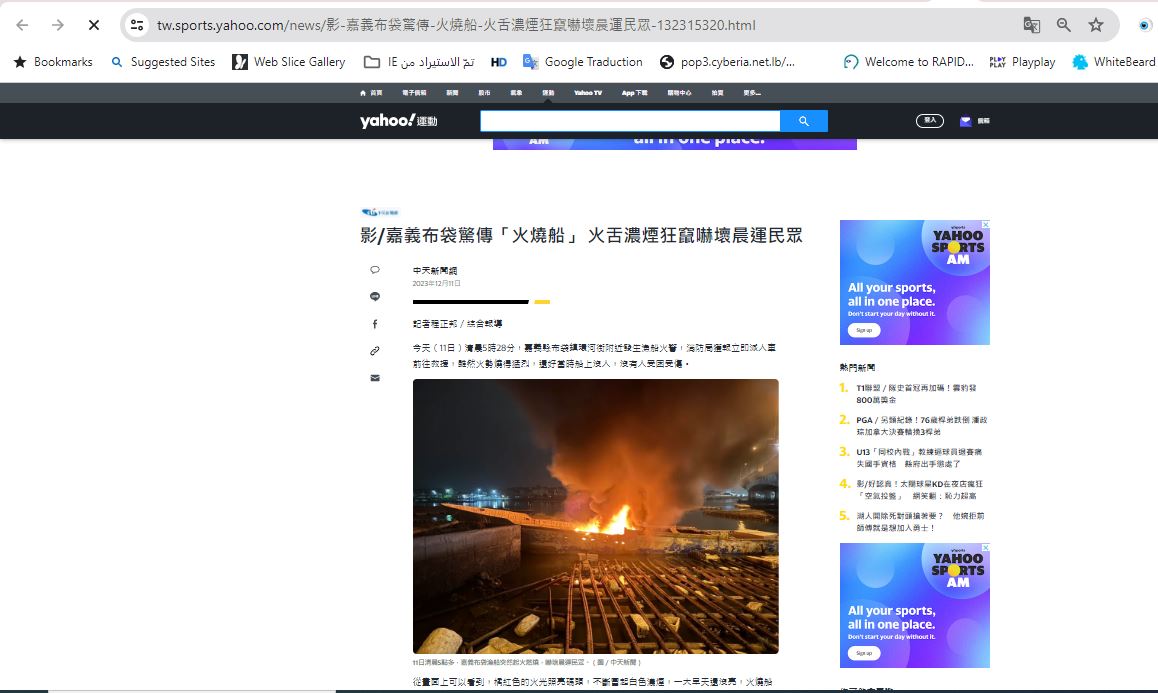Click the translate page icon in address bar
The height and width of the screenshot is (693, 1158).
click(1031, 25)
